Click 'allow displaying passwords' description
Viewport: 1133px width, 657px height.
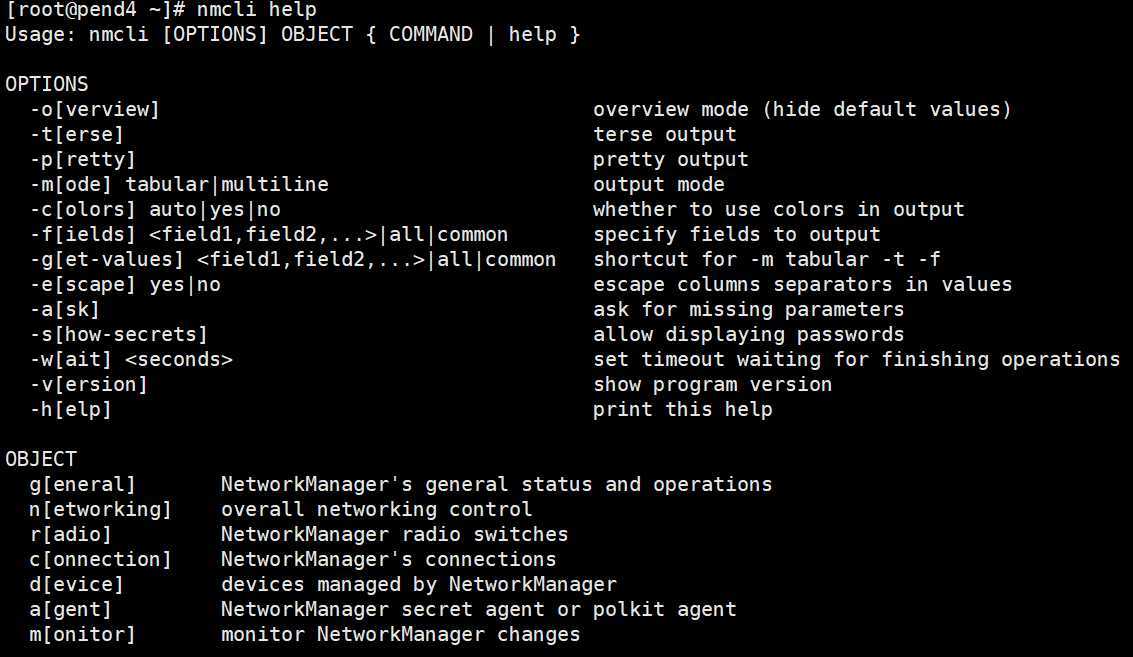(749, 335)
